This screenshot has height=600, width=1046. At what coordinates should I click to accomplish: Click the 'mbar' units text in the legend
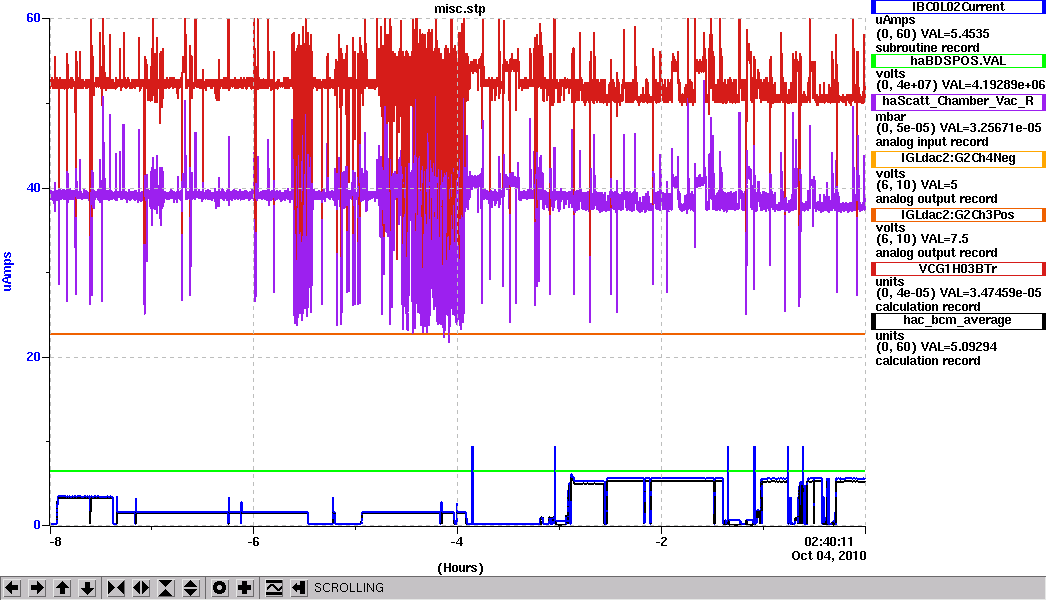point(890,116)
